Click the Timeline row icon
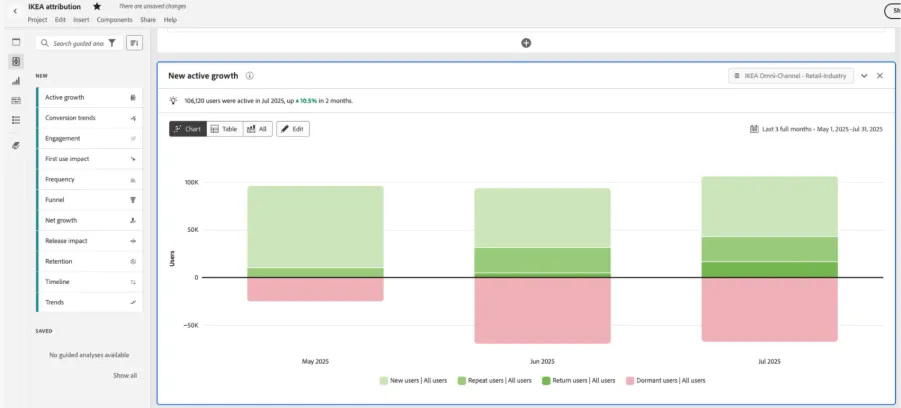Image resolution: width=901 pixels, height=408 pixels. [x=133, y=282]
